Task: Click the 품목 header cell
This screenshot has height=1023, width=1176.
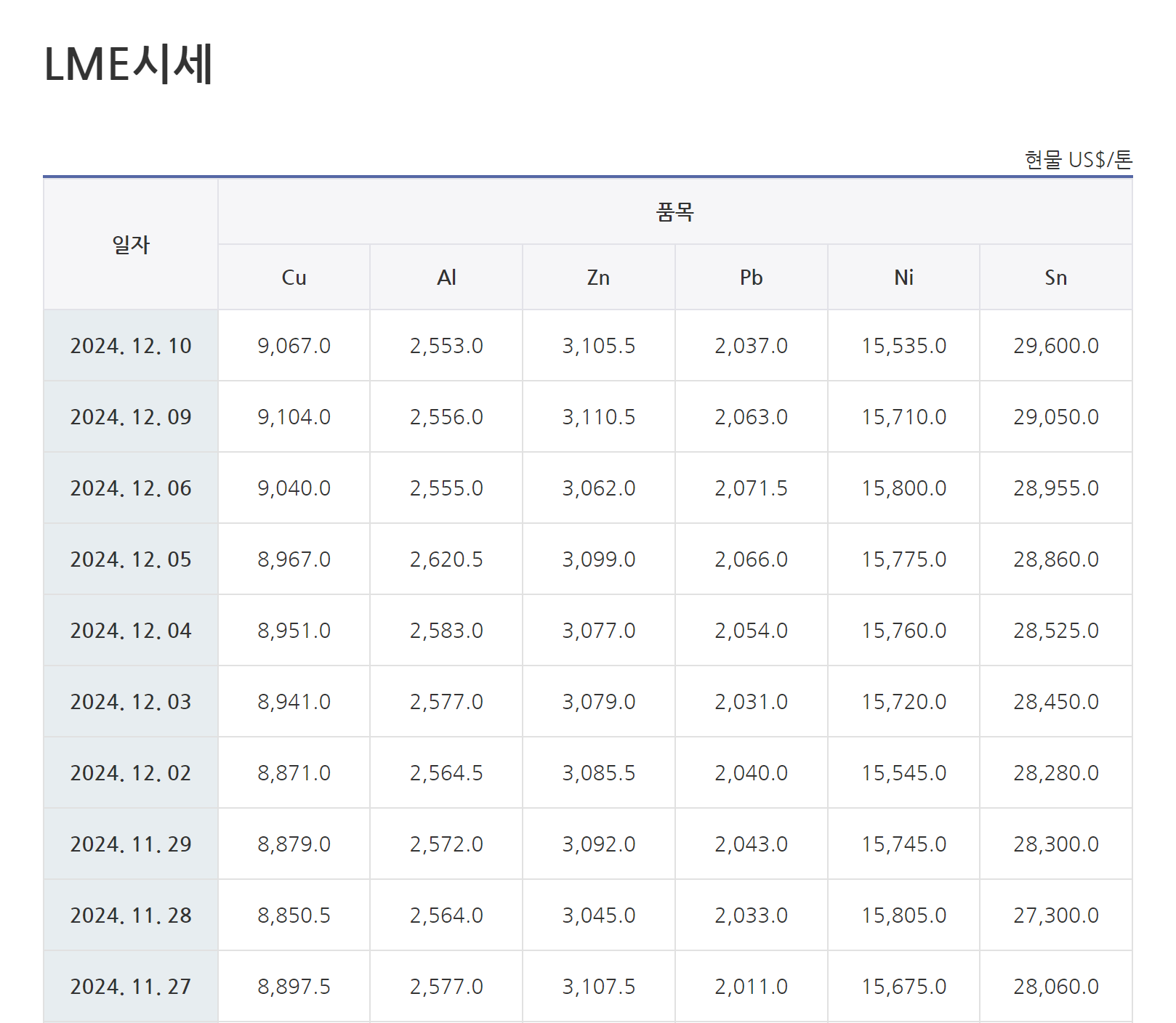Action: tap(674, 211)
